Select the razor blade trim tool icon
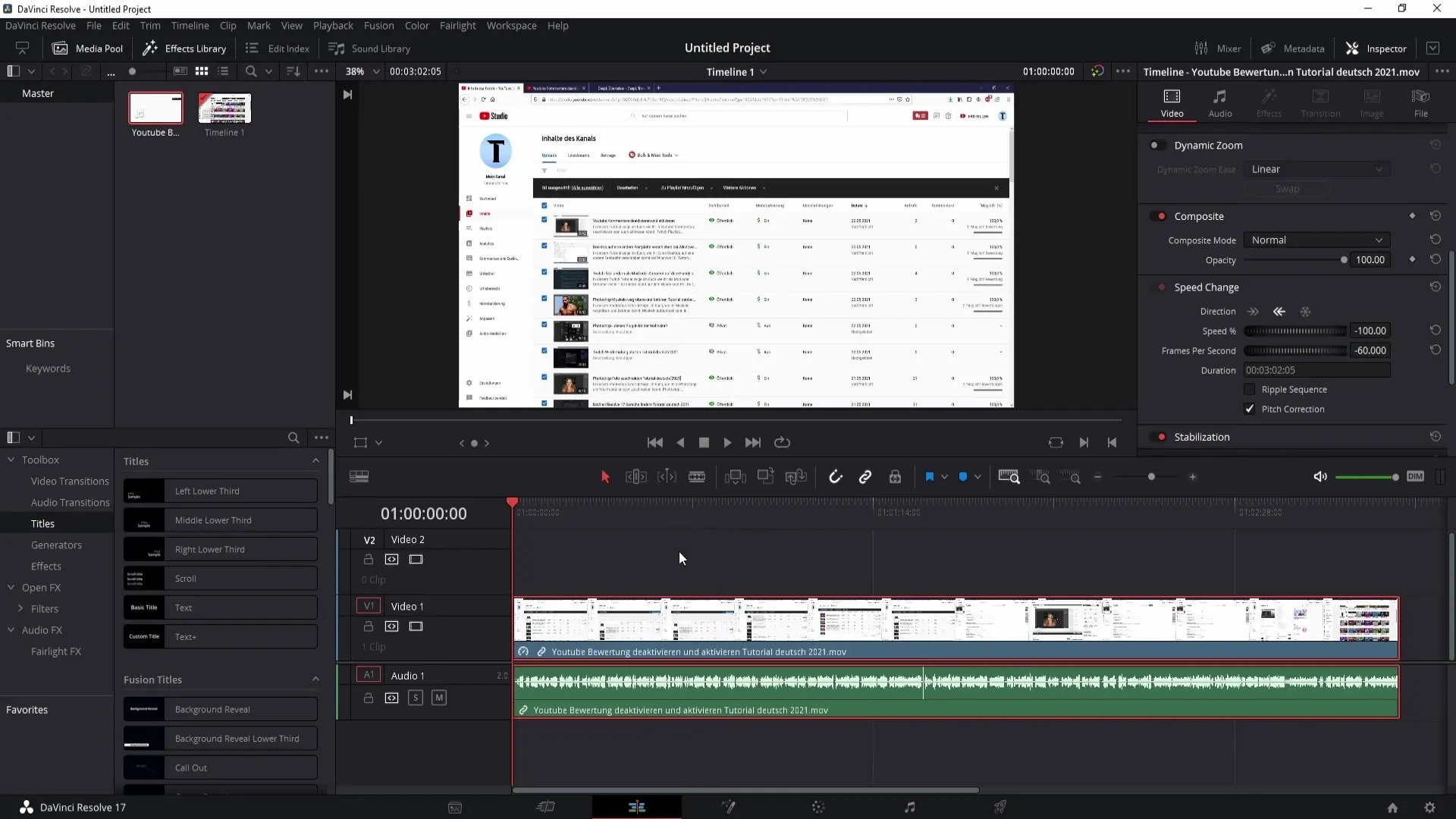1456x819 pixels. click(698, 477)
